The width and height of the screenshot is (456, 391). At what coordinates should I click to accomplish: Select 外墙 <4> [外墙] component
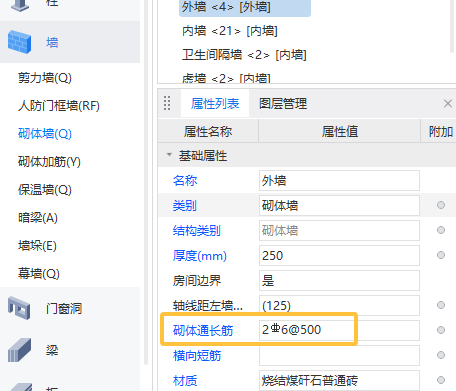pyautogui.click(x=245, y=7)
